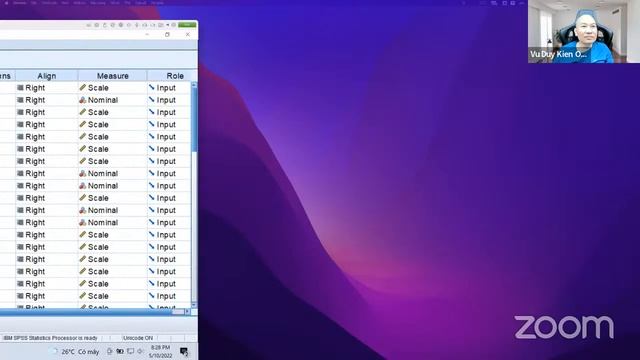The image size is (640, 360).
Task: Select the Role Input cell in the first row
Action: tap(169, 88)
